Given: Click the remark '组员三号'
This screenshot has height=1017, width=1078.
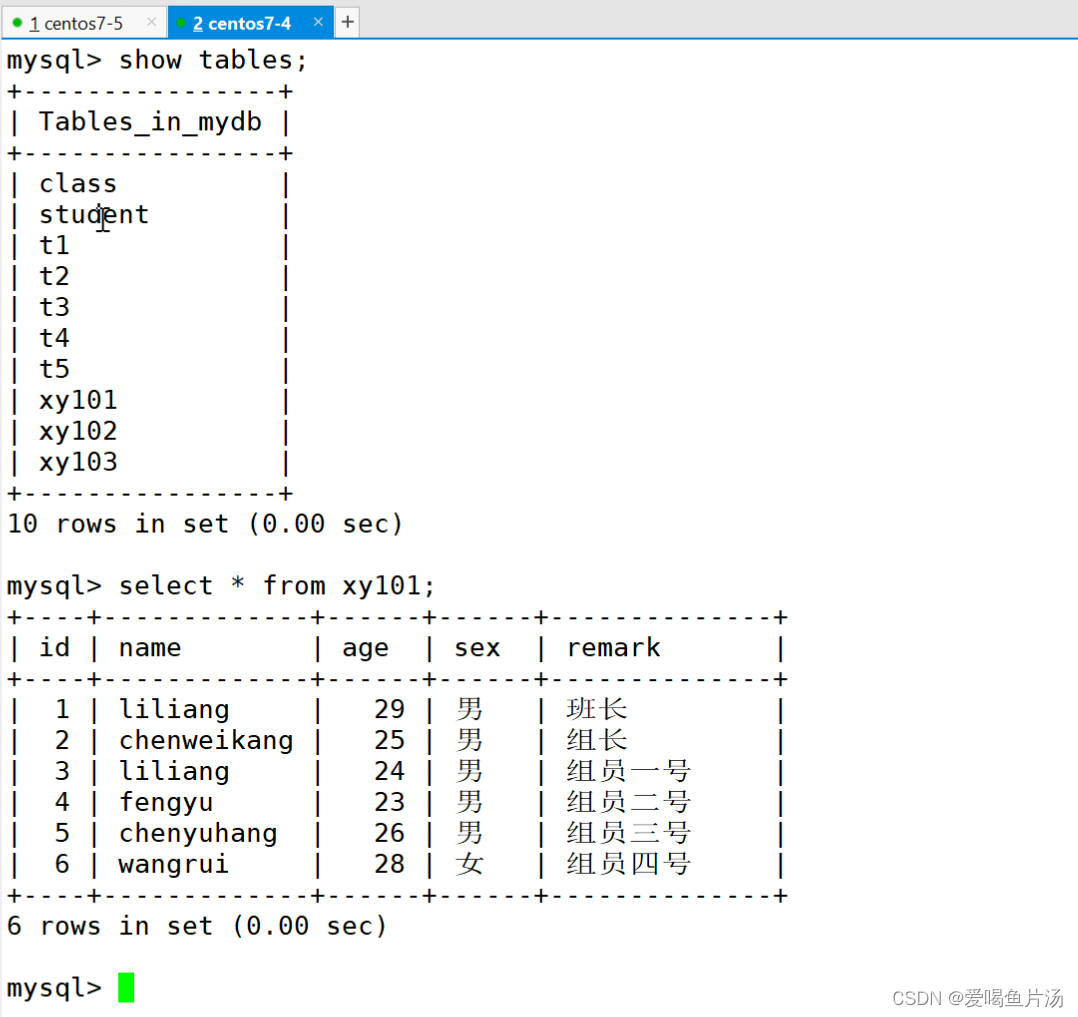Looking at the screenshot, I should pyautogui.click(x=629, y=833).
